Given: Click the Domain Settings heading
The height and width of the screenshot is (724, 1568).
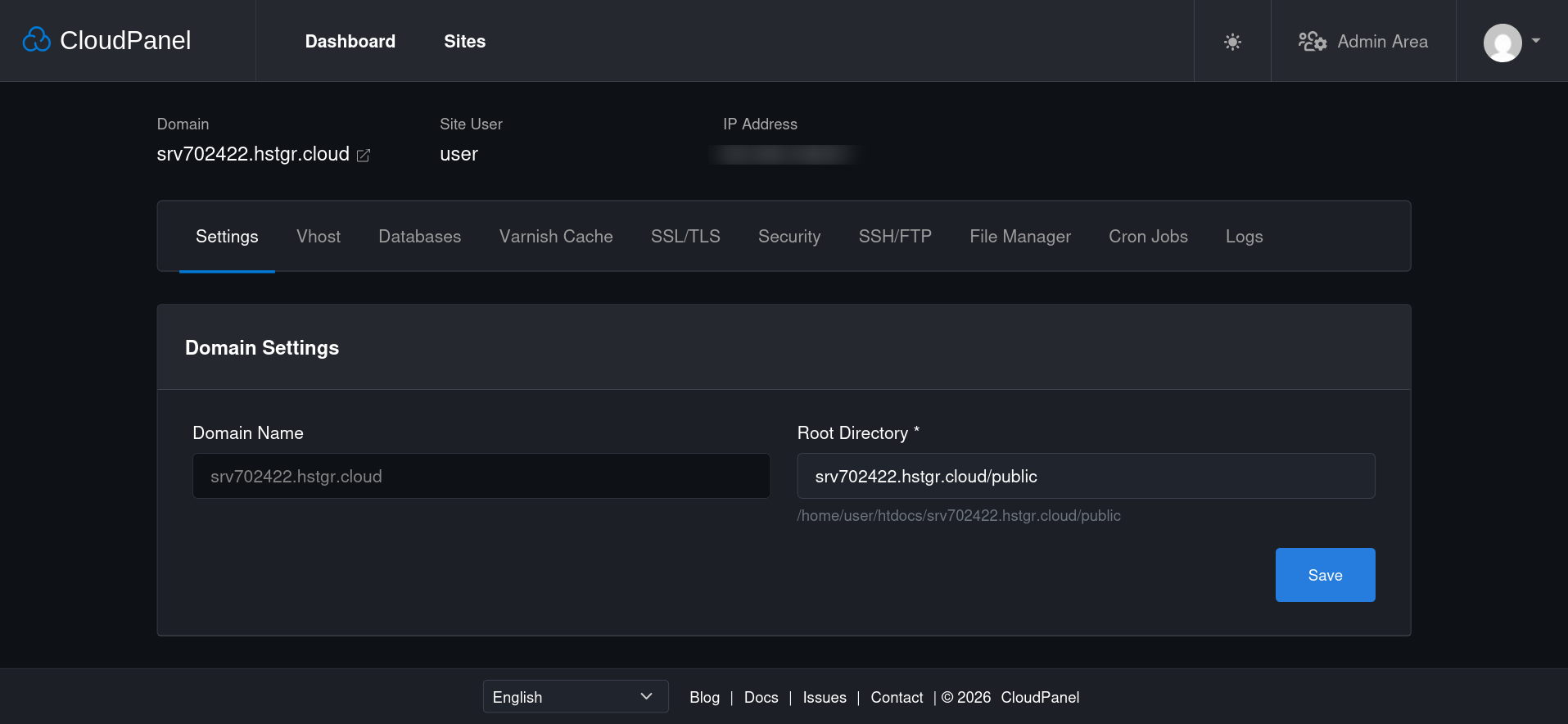Looking at the screenshot, I should coord(262,348).
